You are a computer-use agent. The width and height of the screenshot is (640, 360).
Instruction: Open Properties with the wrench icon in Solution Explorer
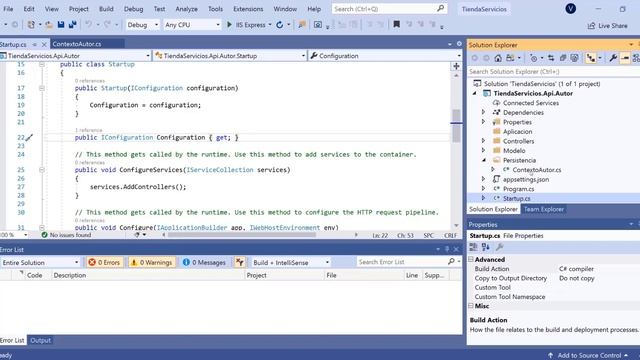tap(613, 58)
